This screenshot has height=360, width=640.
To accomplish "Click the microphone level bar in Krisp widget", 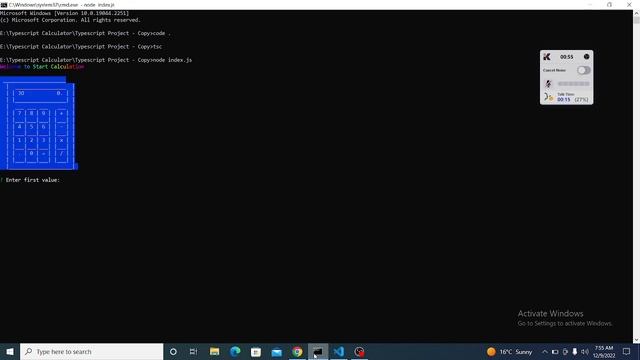I will 573,84.
